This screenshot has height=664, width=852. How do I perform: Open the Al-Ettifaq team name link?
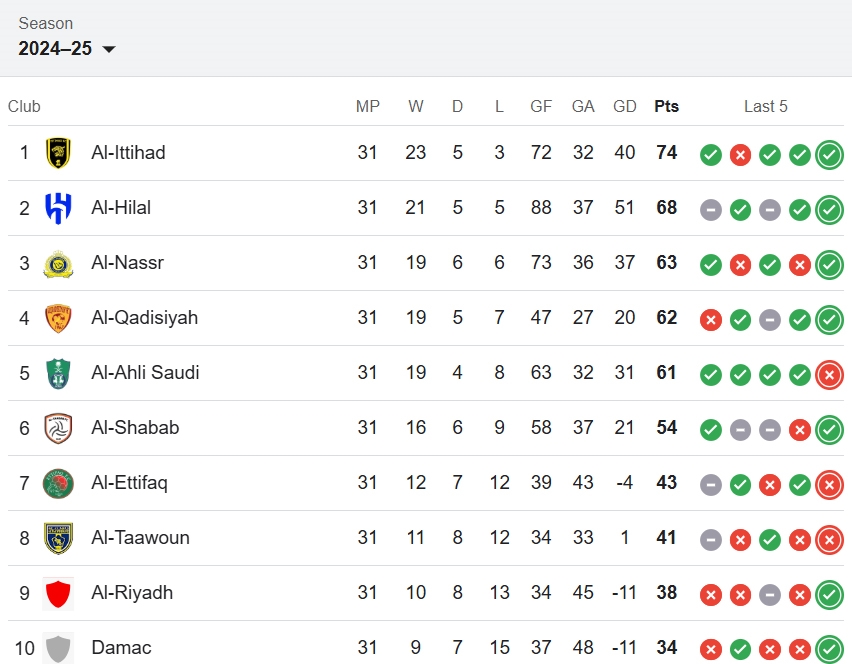(x=129, y=483)
